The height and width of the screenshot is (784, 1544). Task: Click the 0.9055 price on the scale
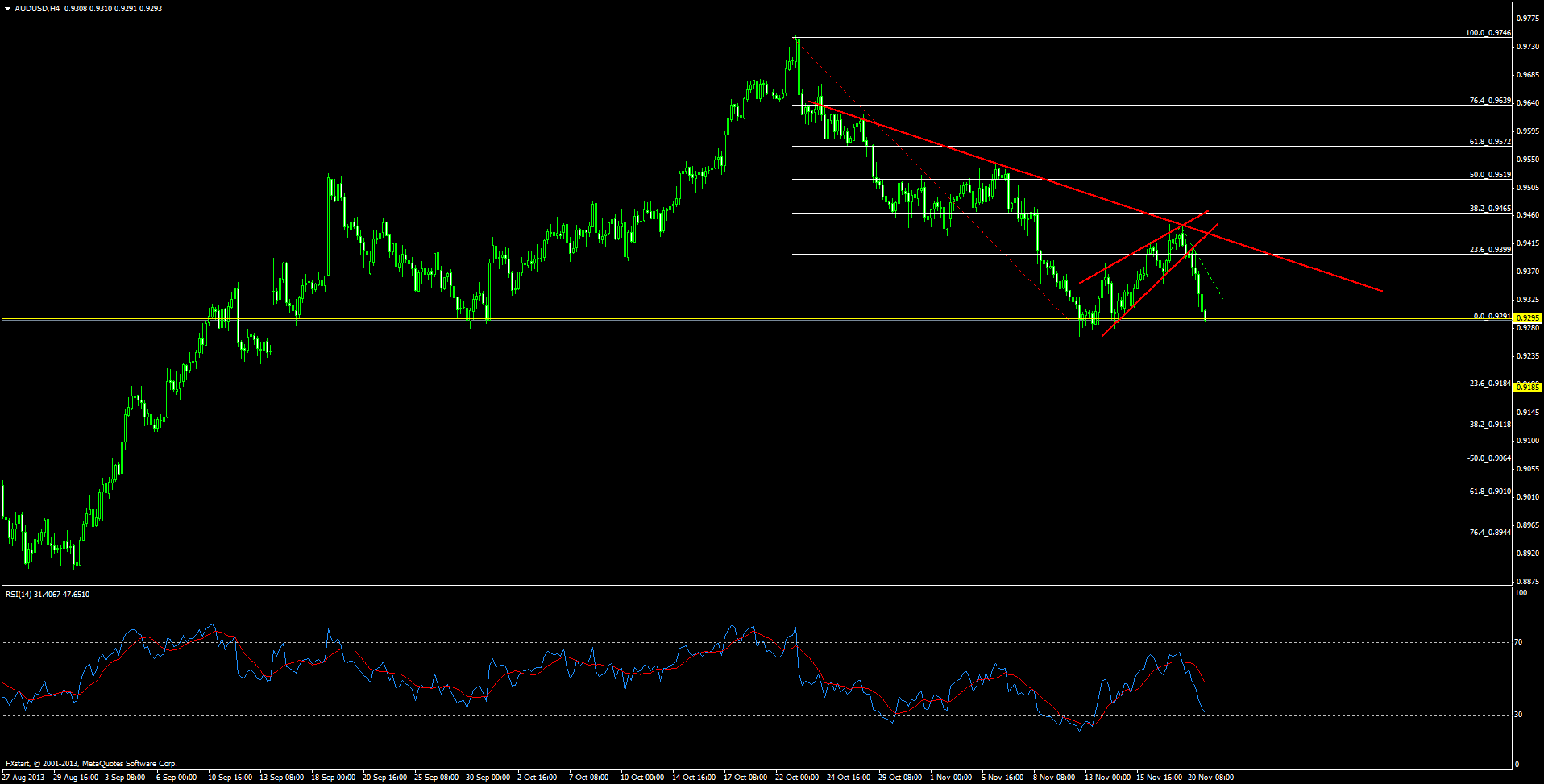[x=1528, y=469]
